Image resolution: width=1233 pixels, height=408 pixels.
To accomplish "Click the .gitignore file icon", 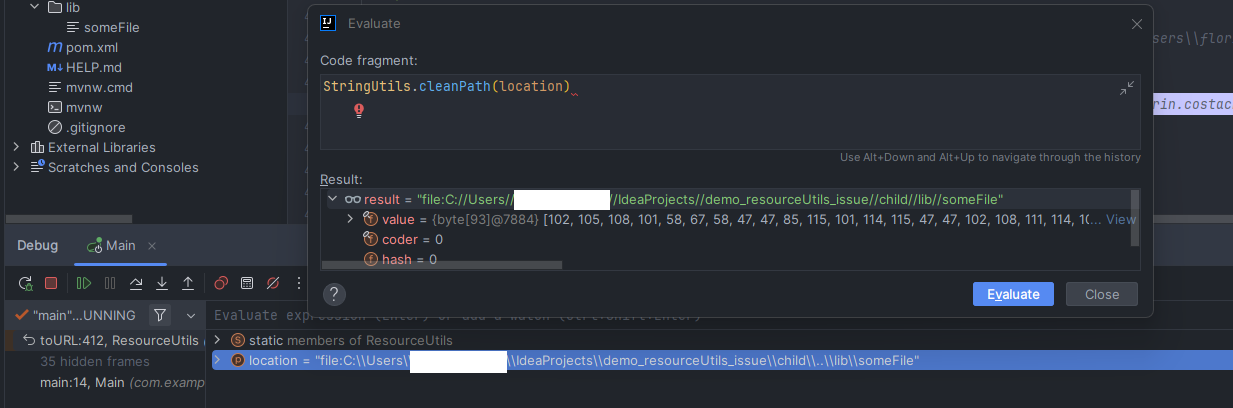I will coord(55,127).
